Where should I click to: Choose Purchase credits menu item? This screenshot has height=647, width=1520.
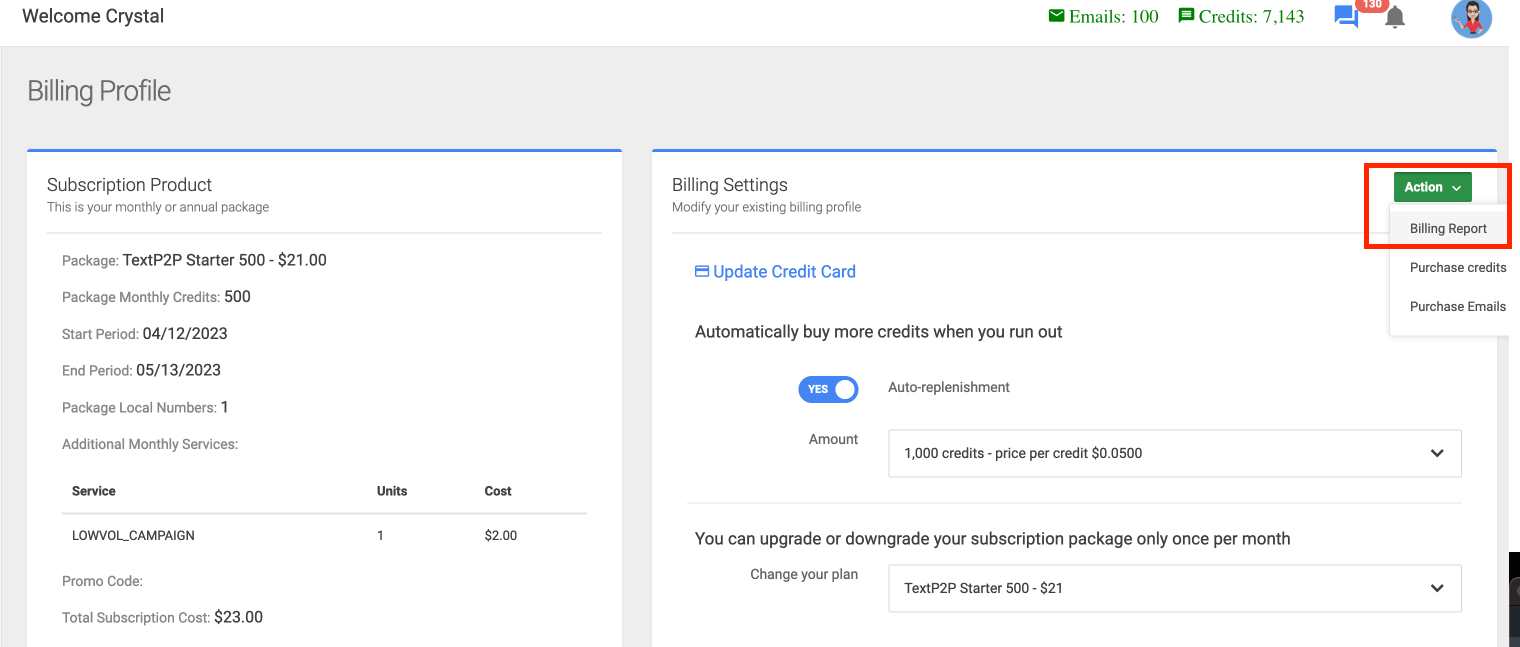1458,267
